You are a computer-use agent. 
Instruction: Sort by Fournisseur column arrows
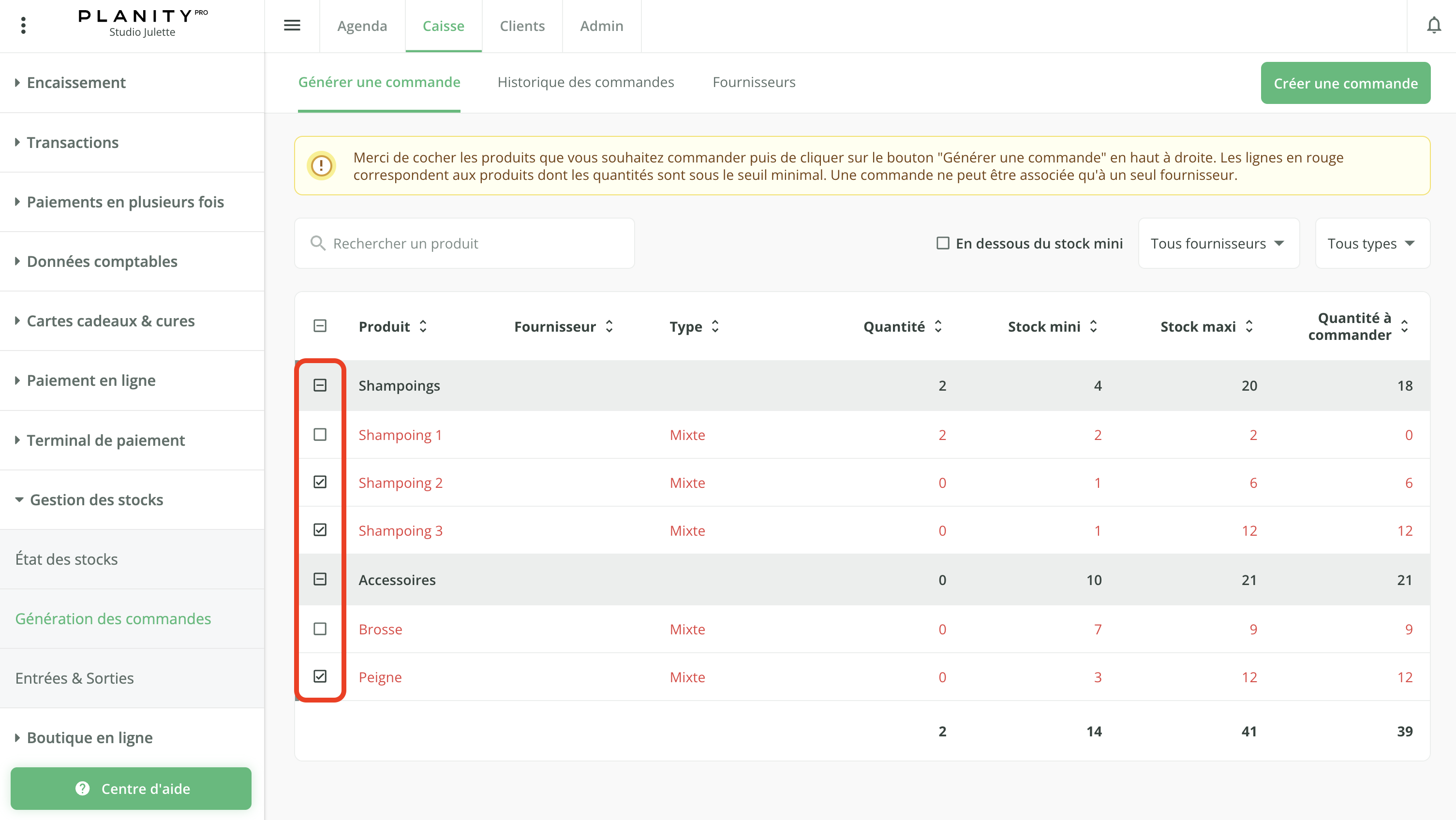[609, 326]
